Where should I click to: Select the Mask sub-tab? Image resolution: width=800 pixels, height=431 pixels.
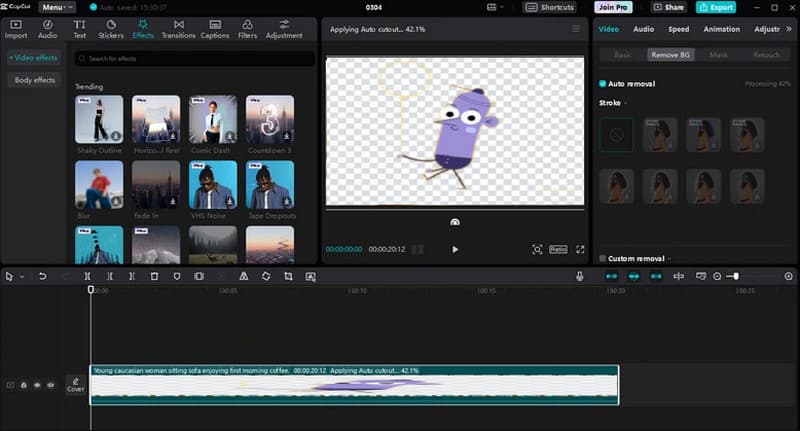[718, 55]
